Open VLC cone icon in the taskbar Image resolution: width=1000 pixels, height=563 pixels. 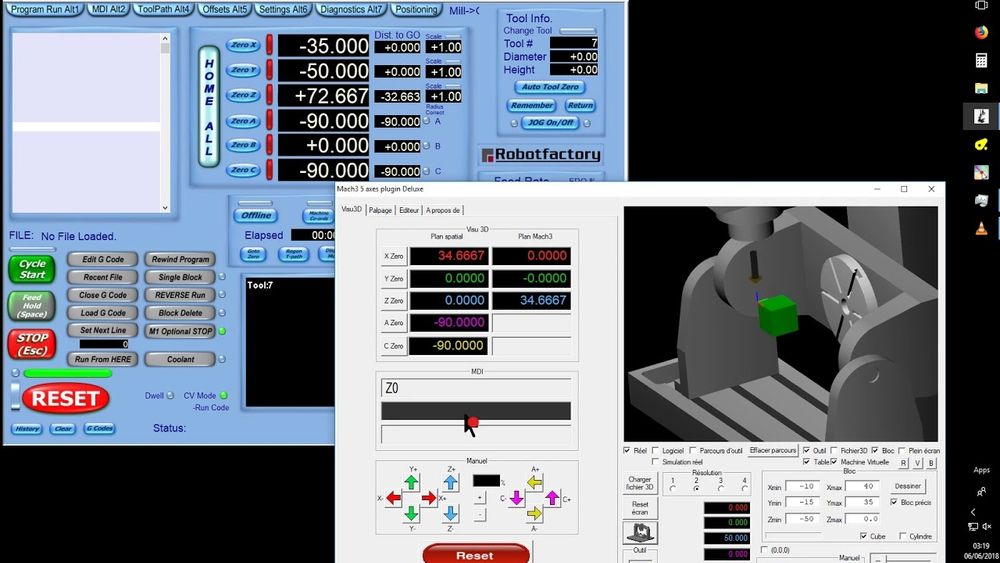982,228
